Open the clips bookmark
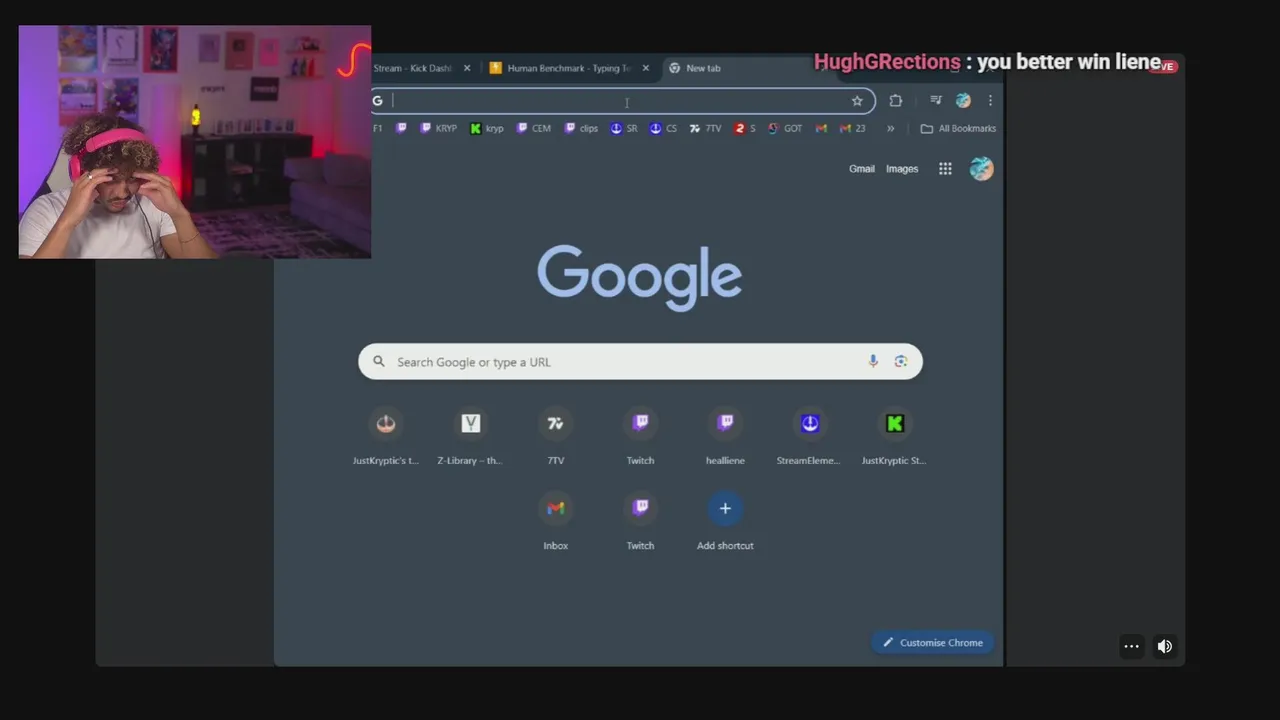1280x720 pixels. pyautogui.click(x=581, y=129)
